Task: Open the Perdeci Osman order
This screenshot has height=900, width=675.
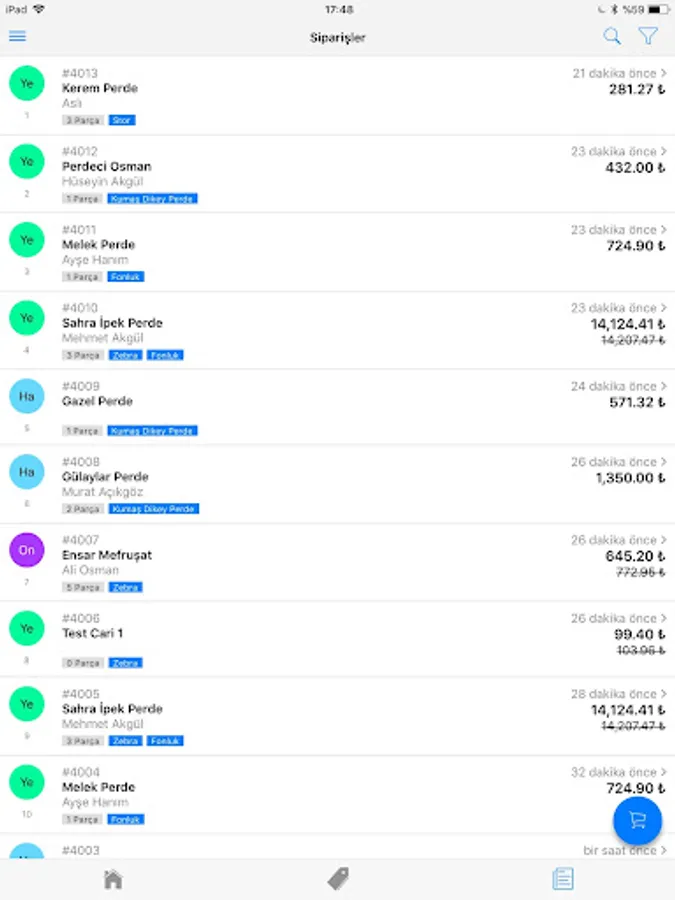Action: [x=338, y=174]
